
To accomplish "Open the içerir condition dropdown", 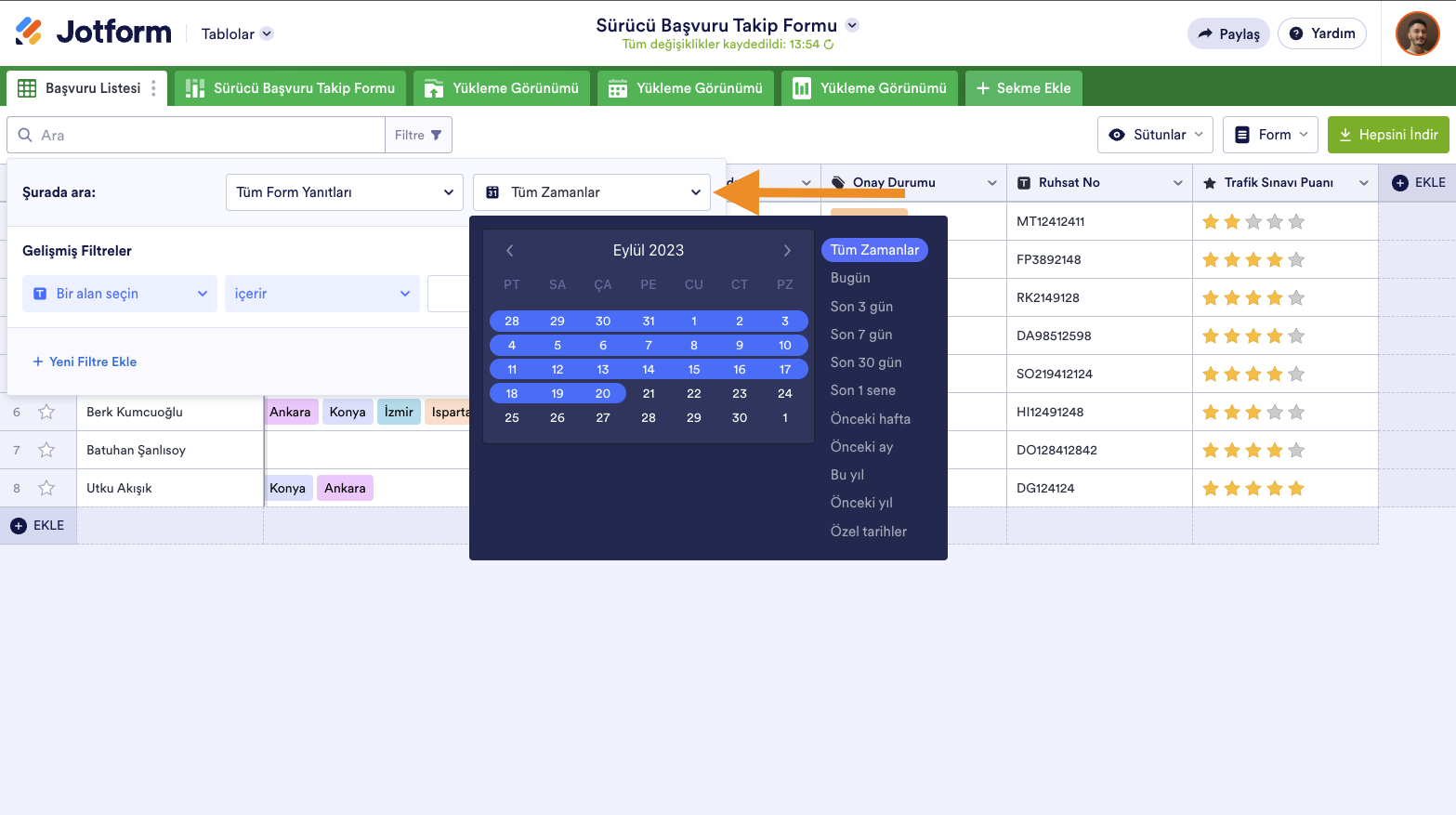I will click(322, 294).
